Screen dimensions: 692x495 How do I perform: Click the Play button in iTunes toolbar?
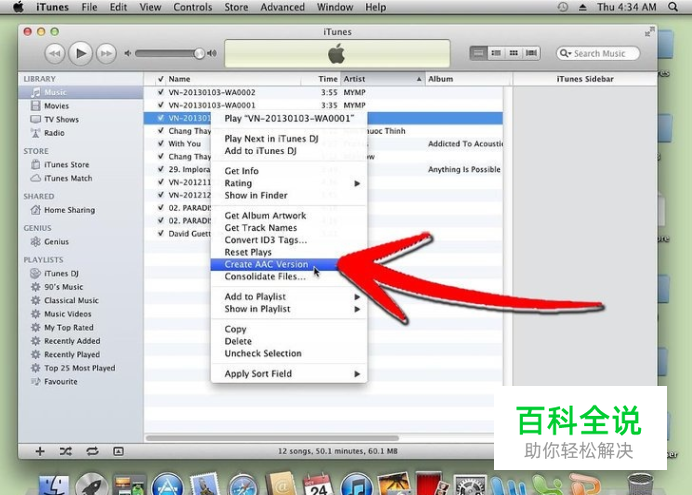[x=80, y=53]
